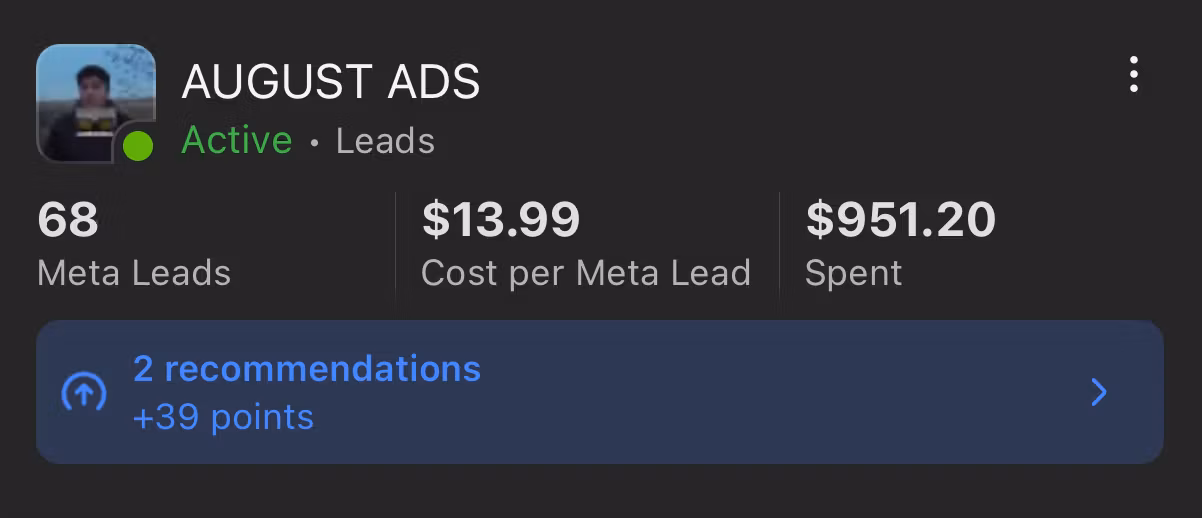Select the AUGUST ADS campaign title

(x=331, y=82)
